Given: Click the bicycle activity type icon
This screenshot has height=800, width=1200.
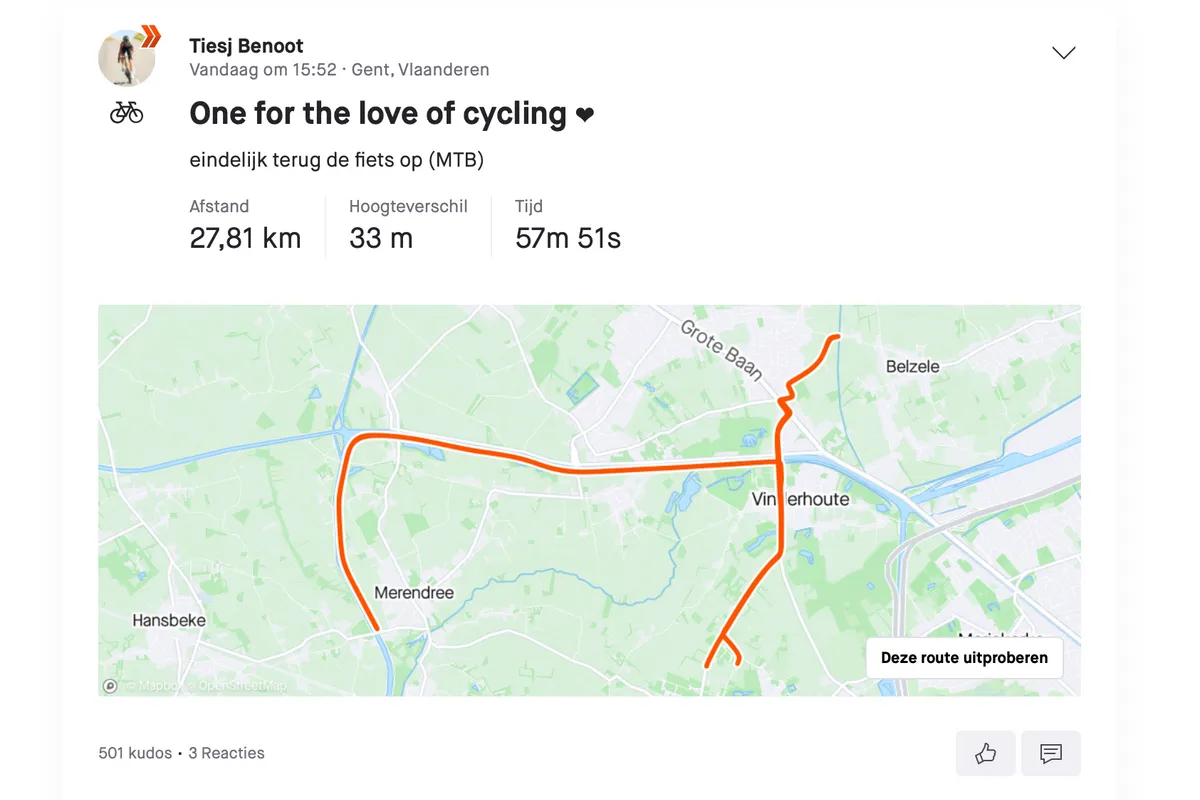Looking at the screenshot, I should [127, 112].
